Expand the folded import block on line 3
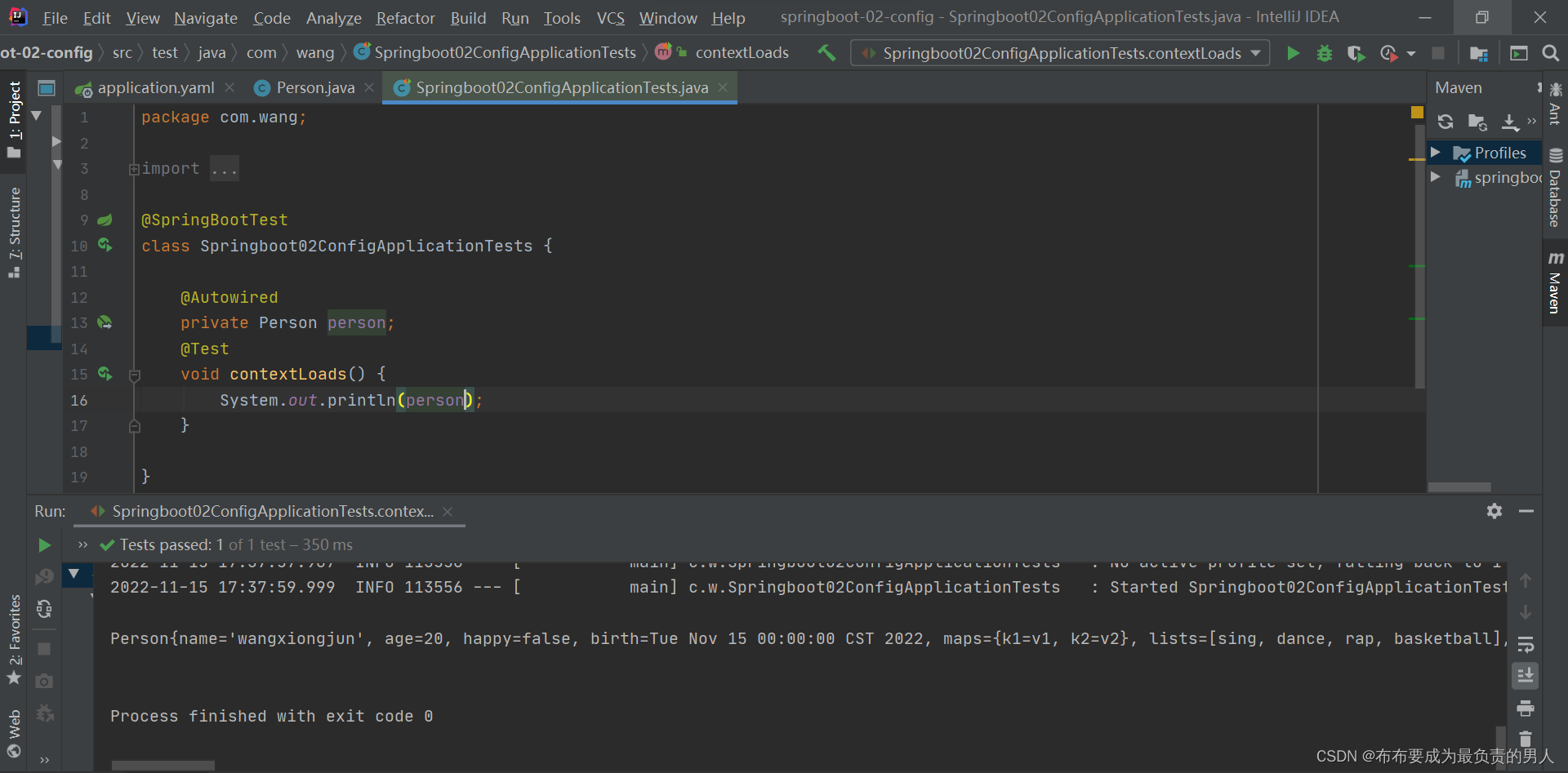The image size is (1568, 773). coord(133,170)
